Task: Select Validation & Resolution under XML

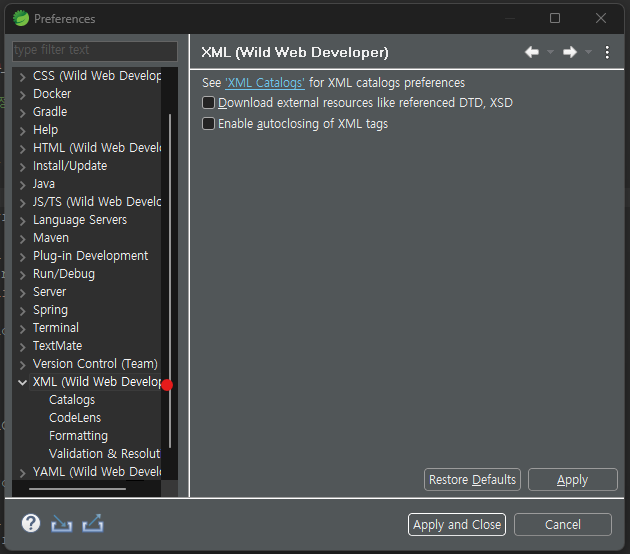Action: tap(104, 454)
